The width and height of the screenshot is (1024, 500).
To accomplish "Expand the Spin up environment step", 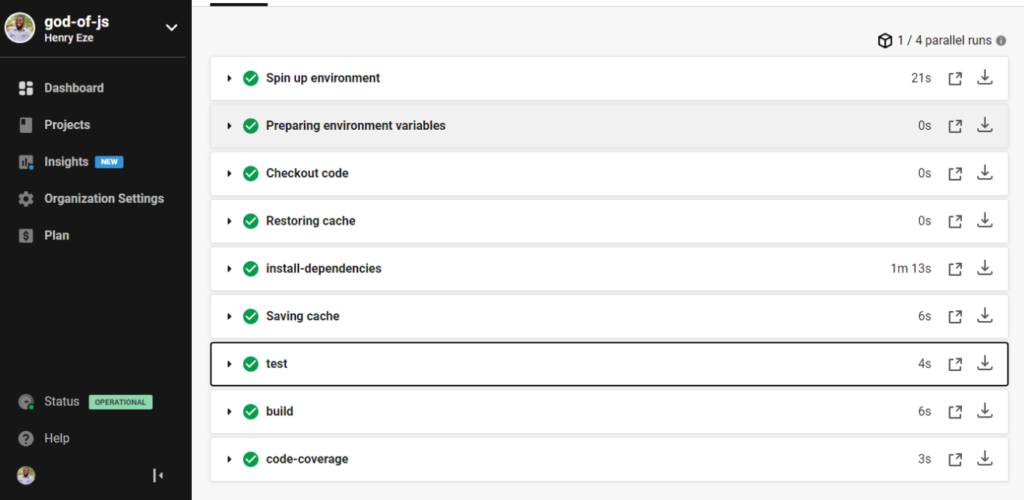I will coord(229,78).
